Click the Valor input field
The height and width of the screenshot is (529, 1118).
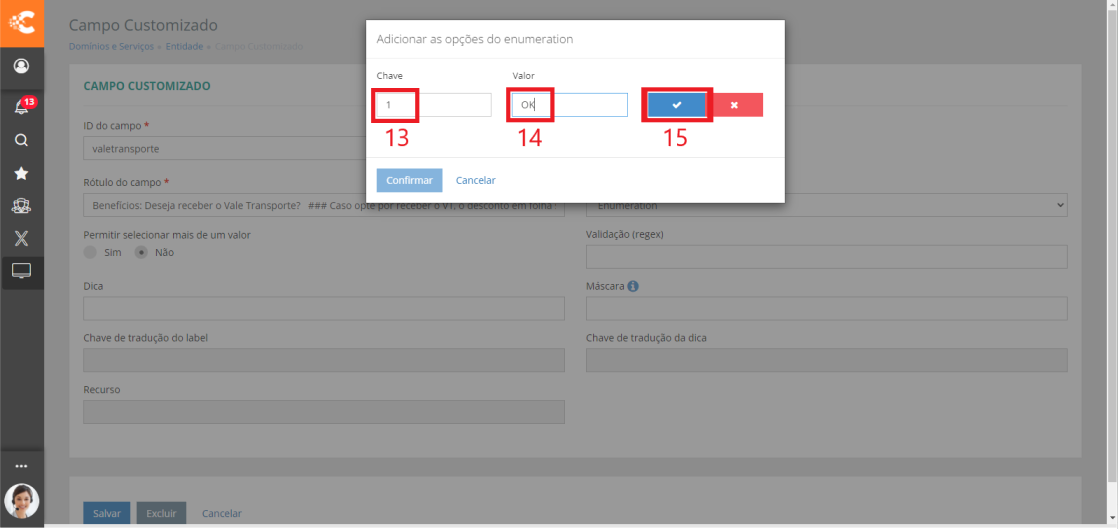coord(569,105)
